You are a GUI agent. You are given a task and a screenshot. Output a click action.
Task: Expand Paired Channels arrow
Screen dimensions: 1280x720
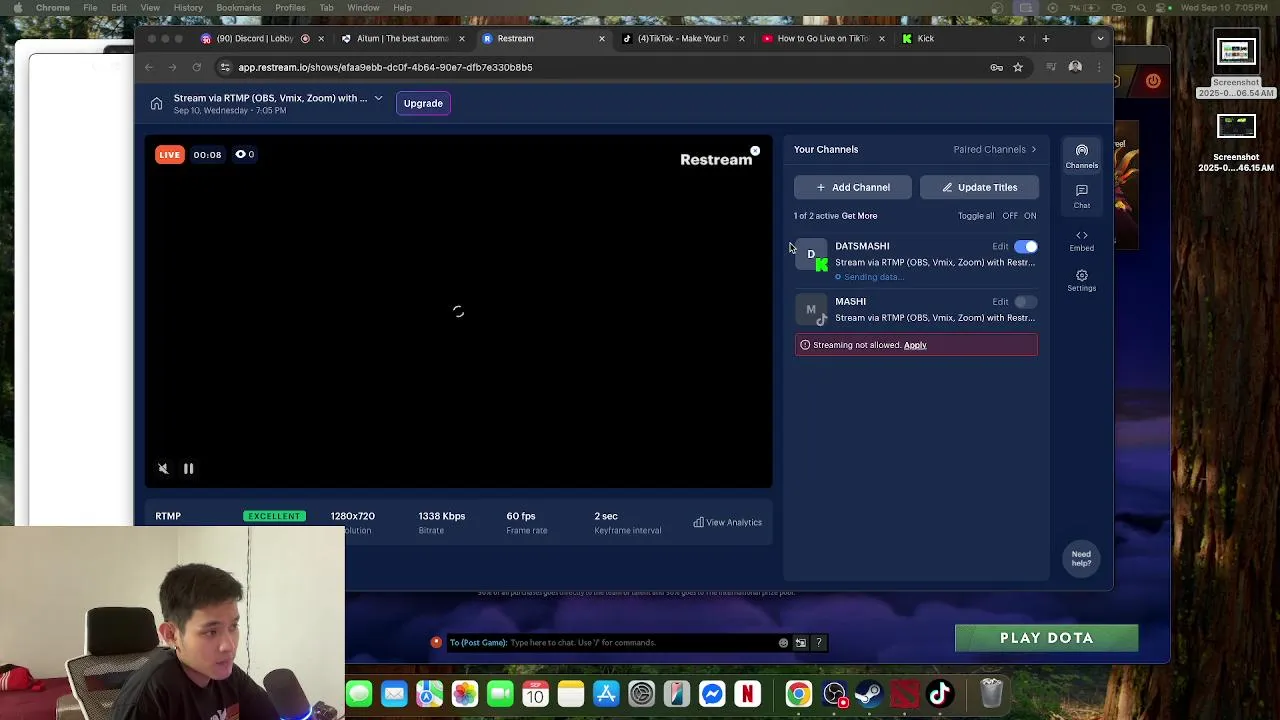[1033, 149]
